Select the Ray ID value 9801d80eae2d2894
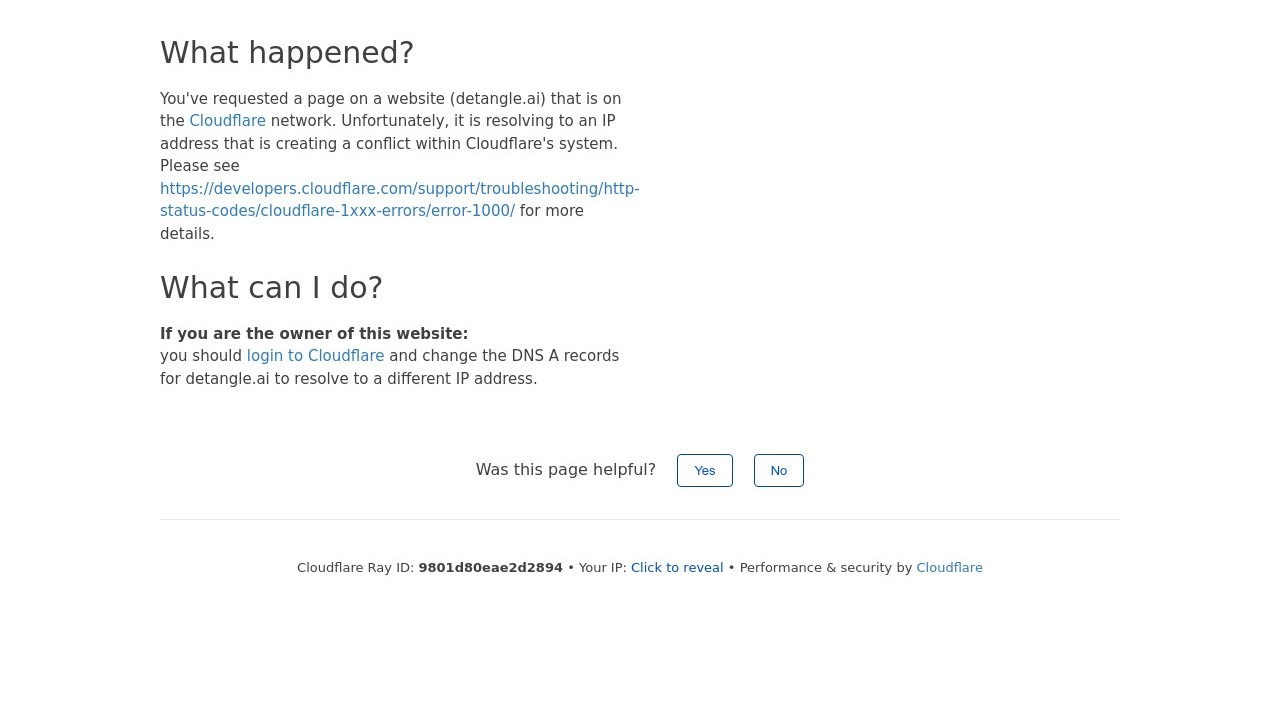 coord(490,568)
